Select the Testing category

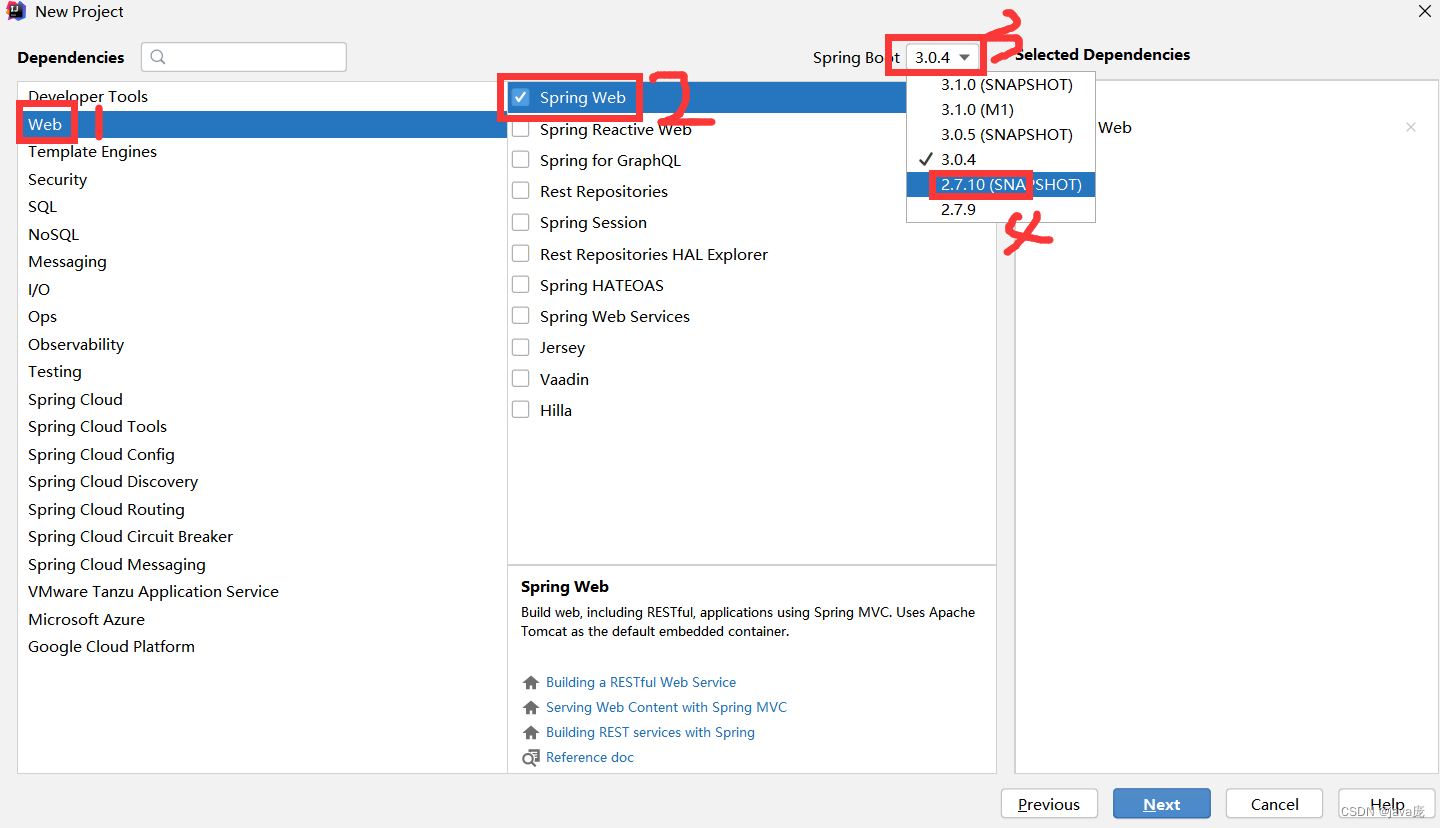[x=262, y=371]
